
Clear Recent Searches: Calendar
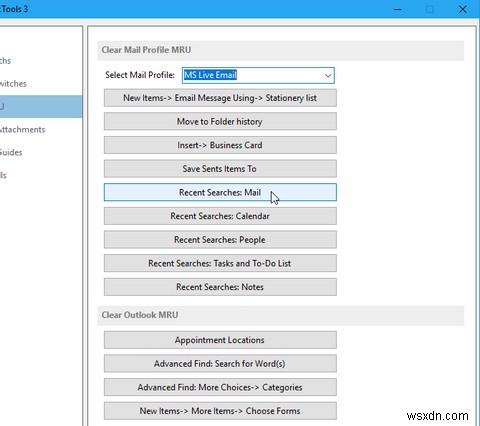[220, 216]
